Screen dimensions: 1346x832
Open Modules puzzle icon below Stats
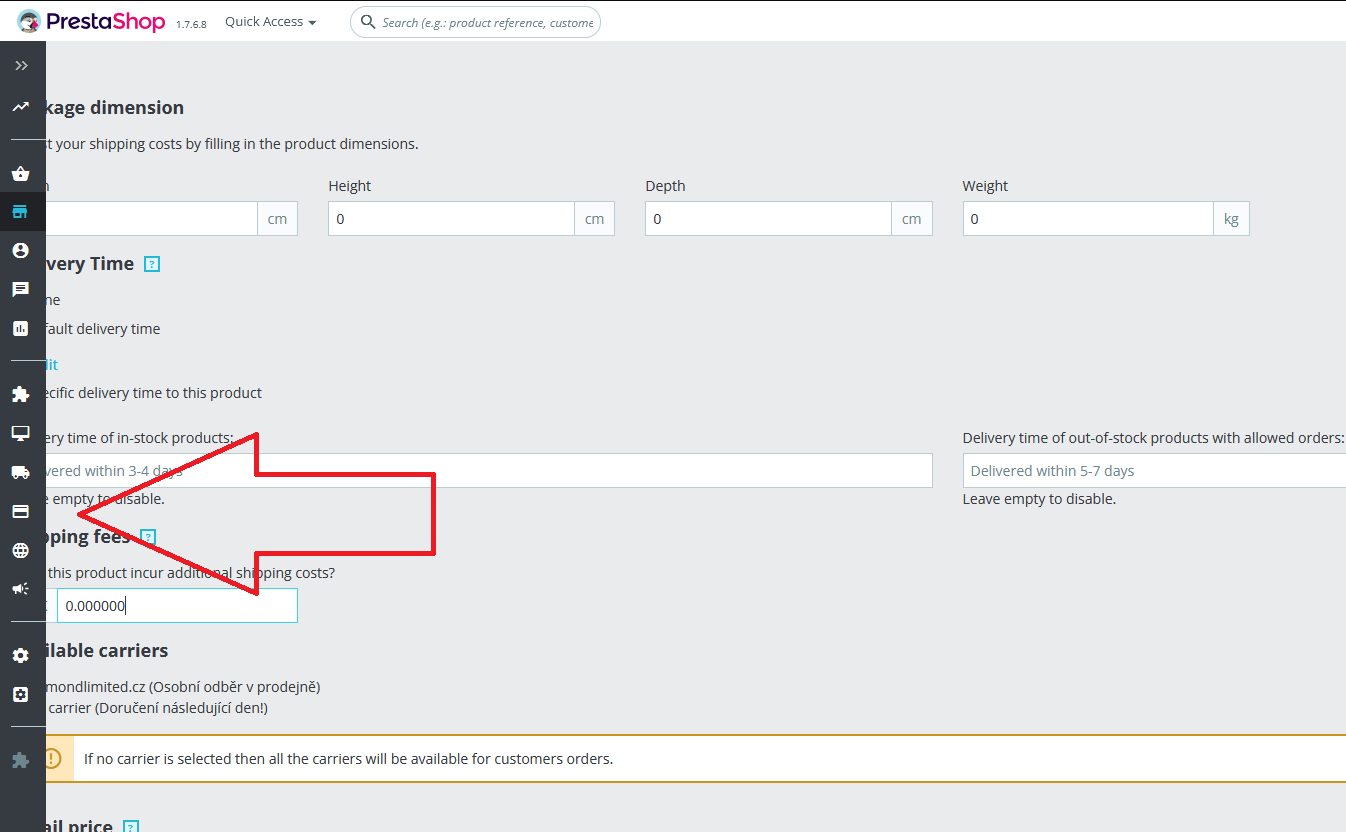point(21,395)
